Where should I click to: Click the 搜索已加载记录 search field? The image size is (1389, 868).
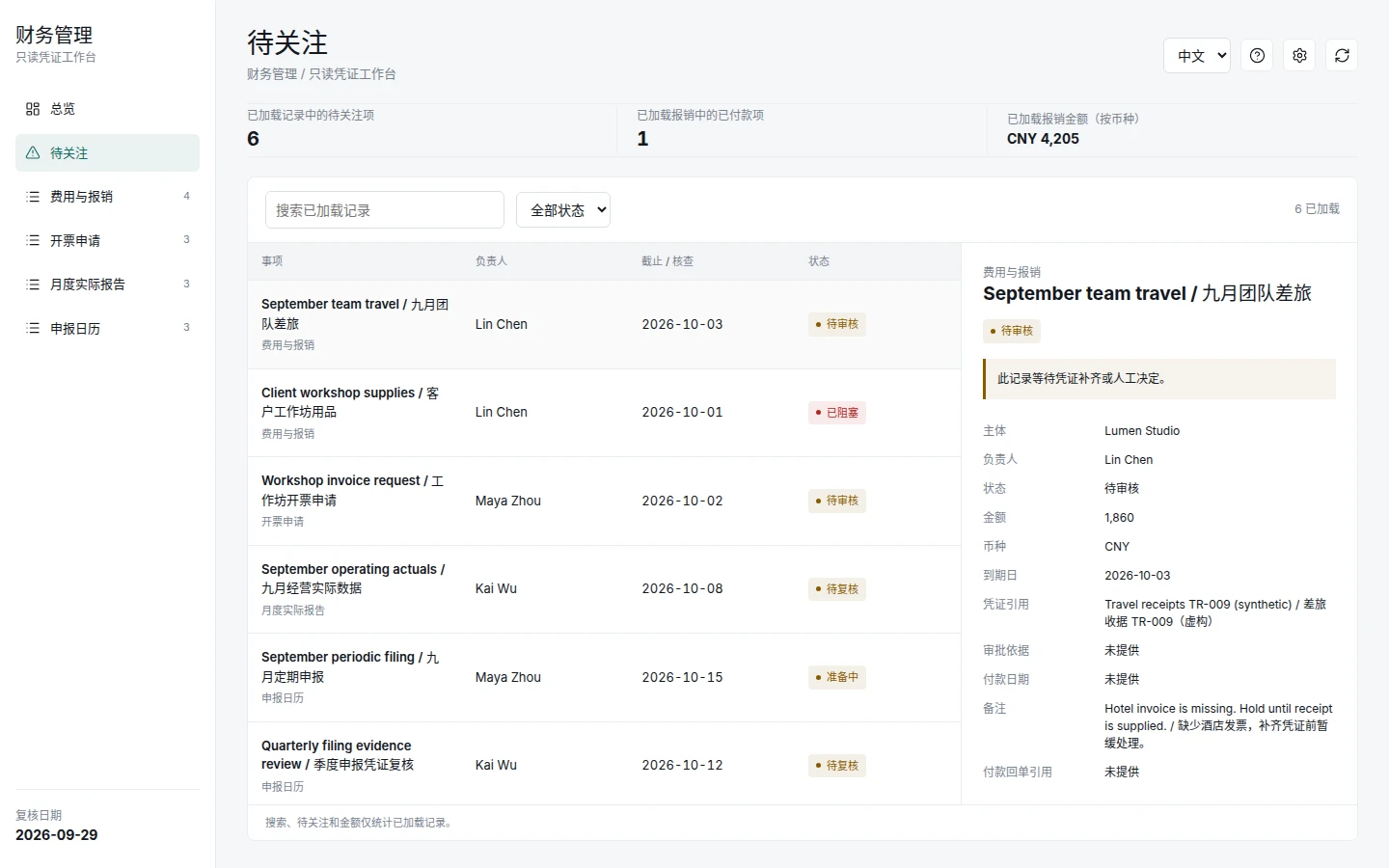(385, 210)
